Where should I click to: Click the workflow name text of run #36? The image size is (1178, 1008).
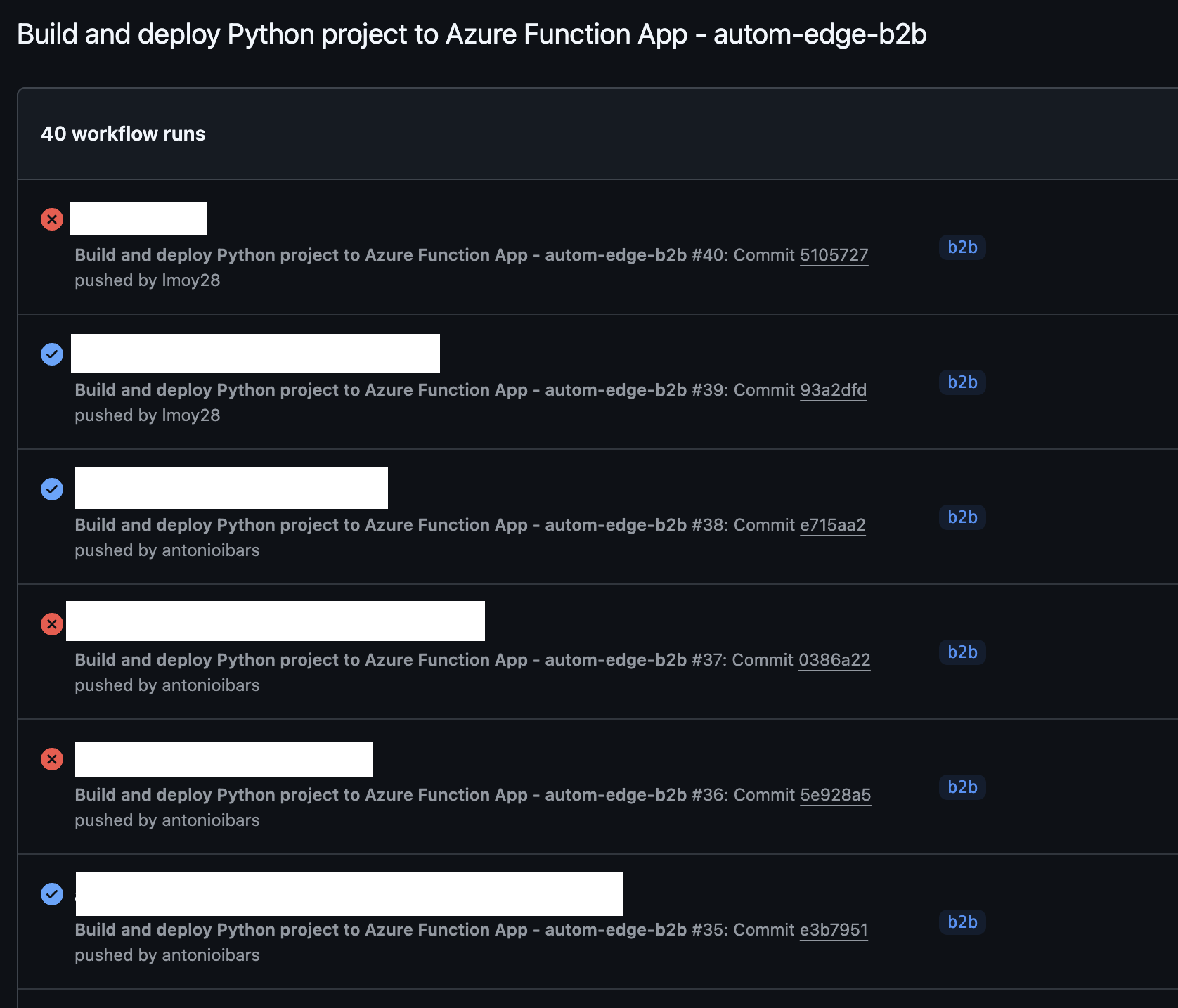click(380, 795)
